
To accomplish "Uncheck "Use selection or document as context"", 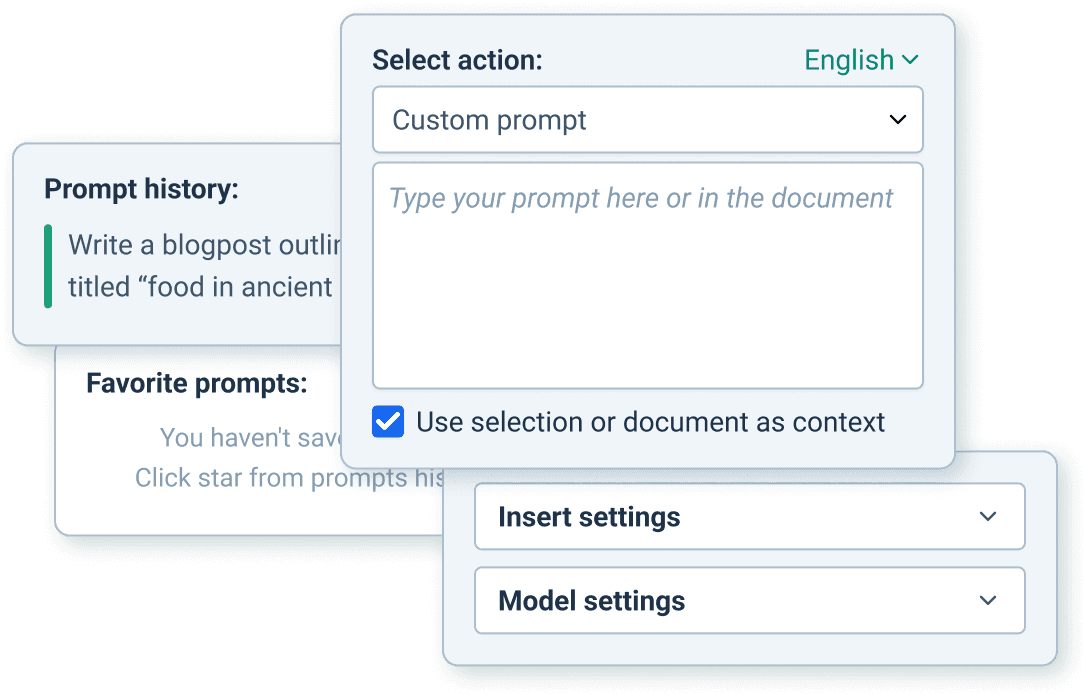I will pos(388,422).
